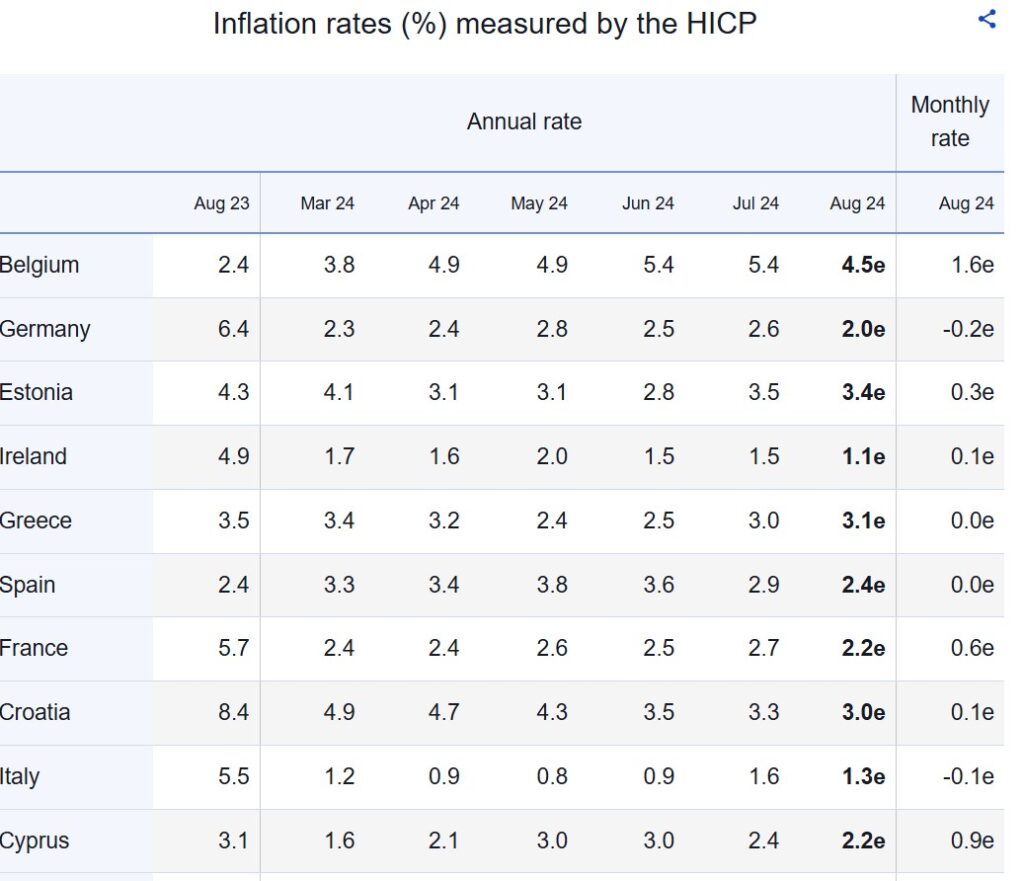Screen dimensions: 1024x881
Task: Click Italy's monthly rate -0.1e
Action: 968,777
